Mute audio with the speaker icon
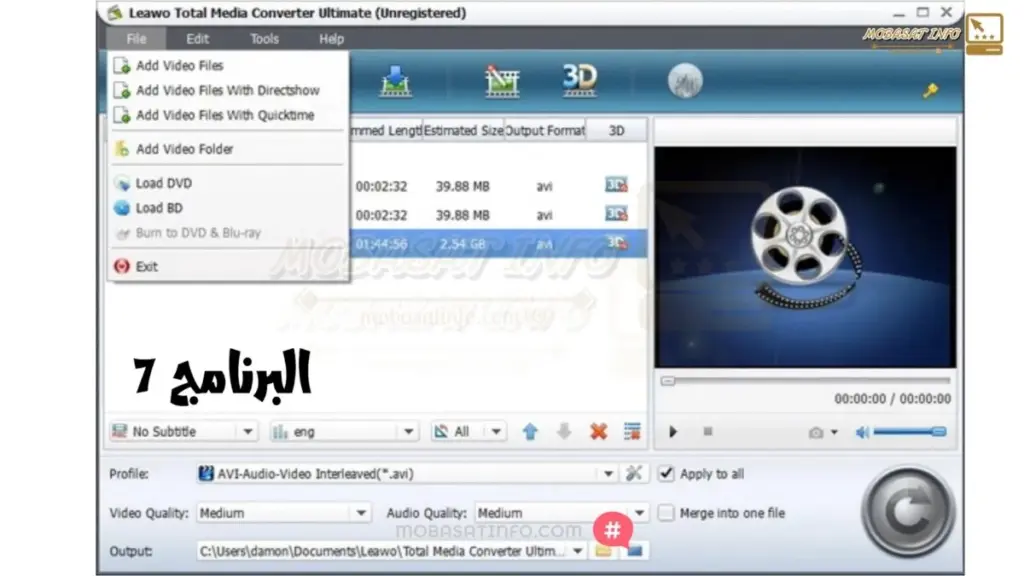1024x576 pixels. 863,432
